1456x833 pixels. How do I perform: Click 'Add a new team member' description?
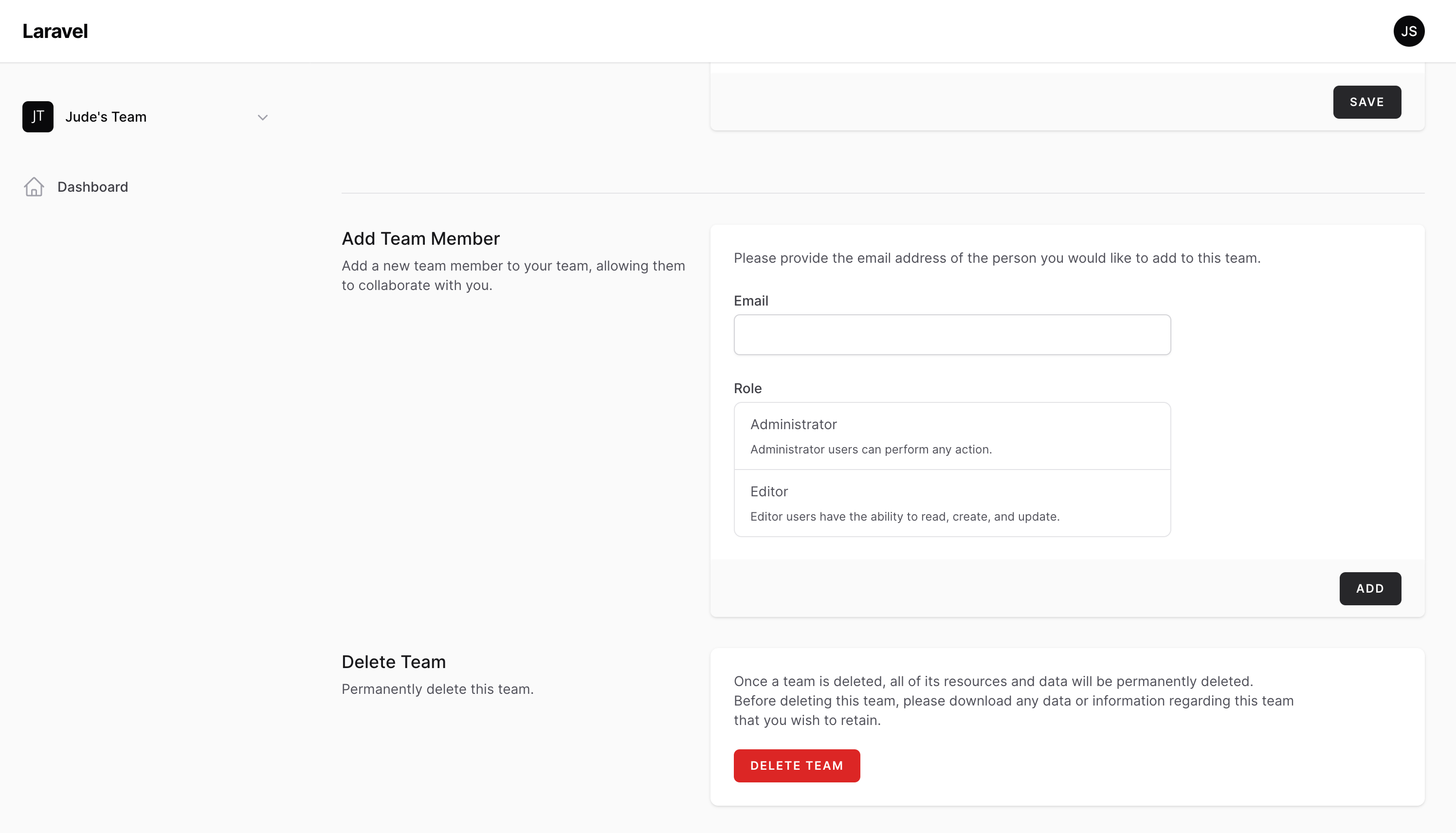pos(513,275)
